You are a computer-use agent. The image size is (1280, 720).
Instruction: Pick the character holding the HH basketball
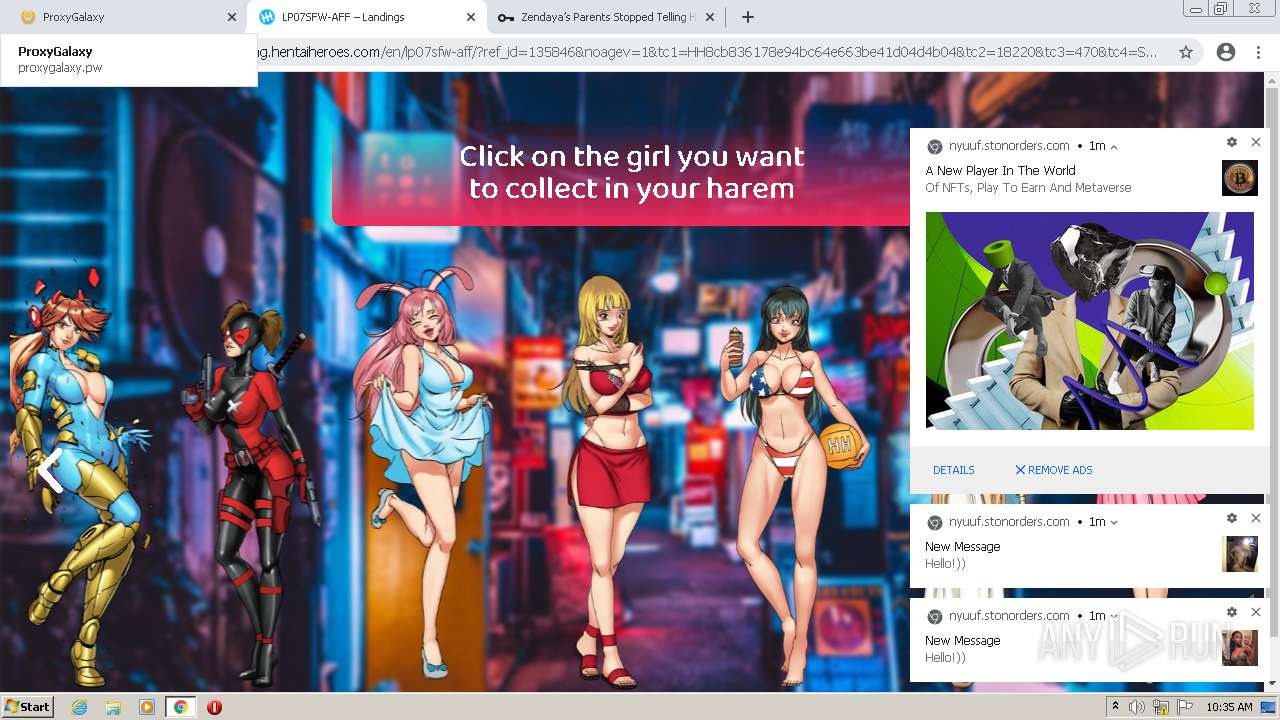795,485
